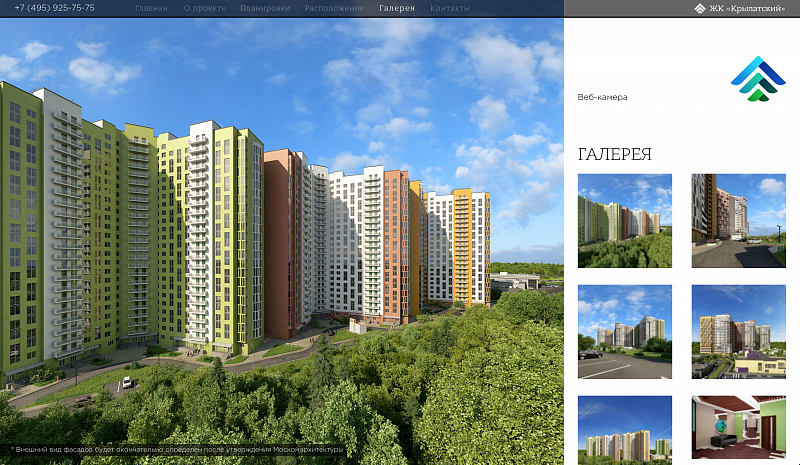Open the thumbnail with yellow tower and purple-roofed building
Viewport: 800px width, 465px height.
point(739,332)
